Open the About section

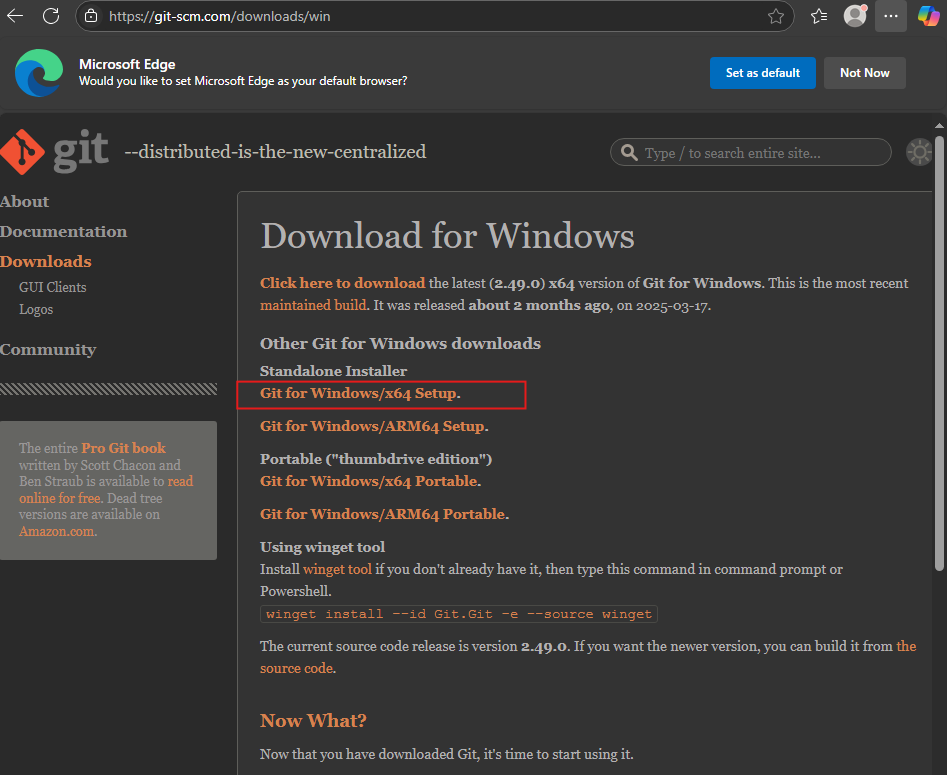[x=24, y=202]
